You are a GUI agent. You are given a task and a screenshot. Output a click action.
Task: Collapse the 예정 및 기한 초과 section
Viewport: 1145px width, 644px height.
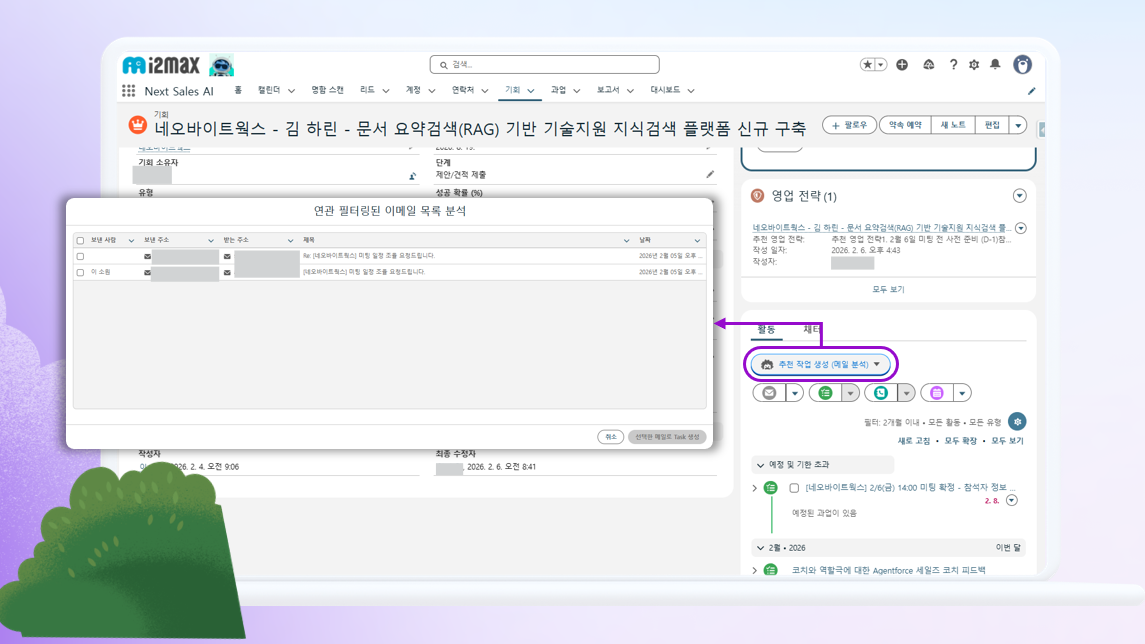pyautogui.click(x=760, y=465)
